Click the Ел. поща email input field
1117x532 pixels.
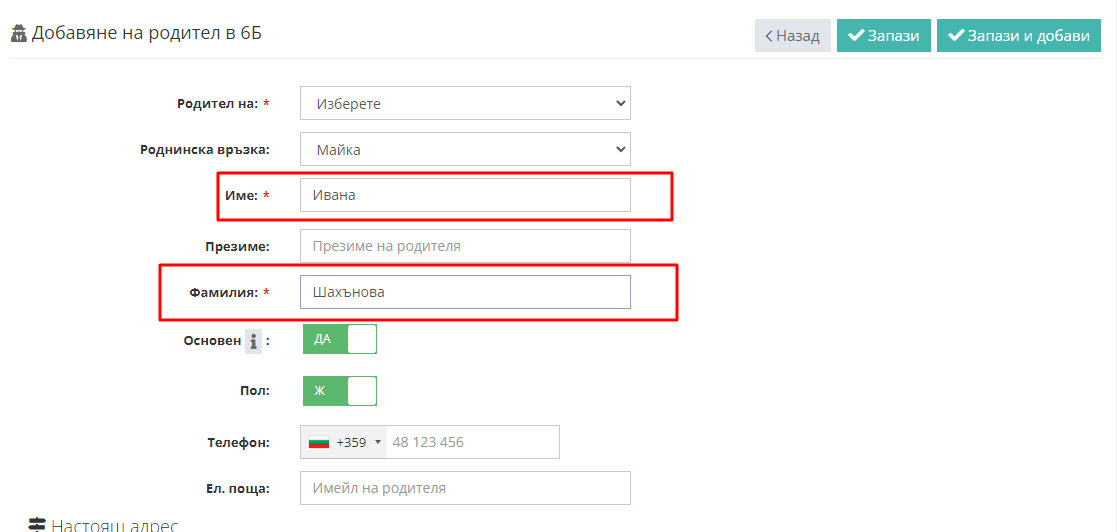[x=465, y=489]
